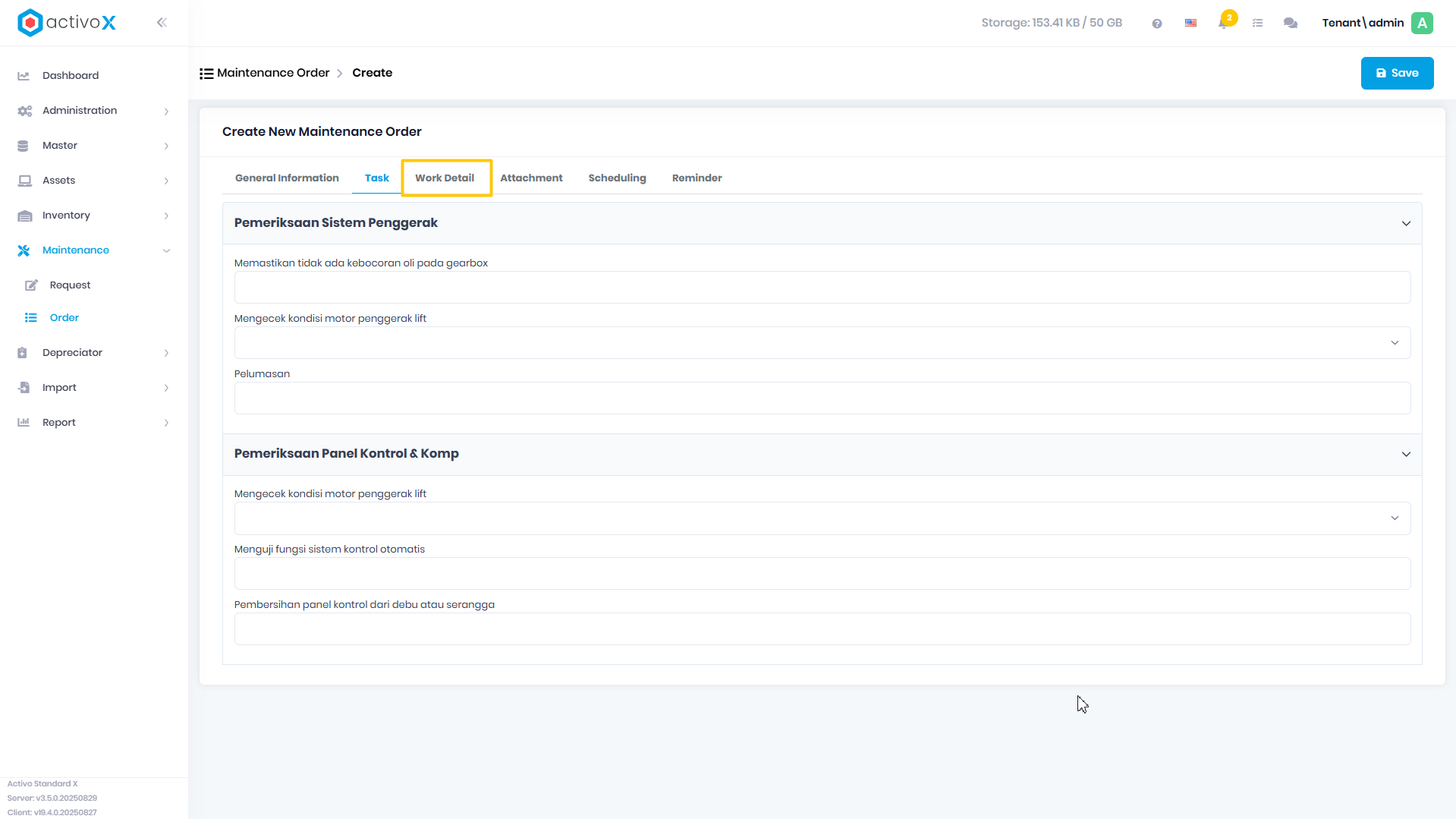
Task: Click the Report bar chart icon
Action: (x=24, y=423)
